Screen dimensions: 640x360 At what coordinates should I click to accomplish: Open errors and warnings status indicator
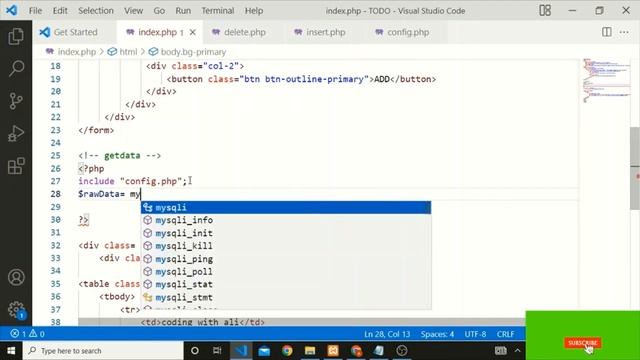pyautogui.click(x=27, y=334)
